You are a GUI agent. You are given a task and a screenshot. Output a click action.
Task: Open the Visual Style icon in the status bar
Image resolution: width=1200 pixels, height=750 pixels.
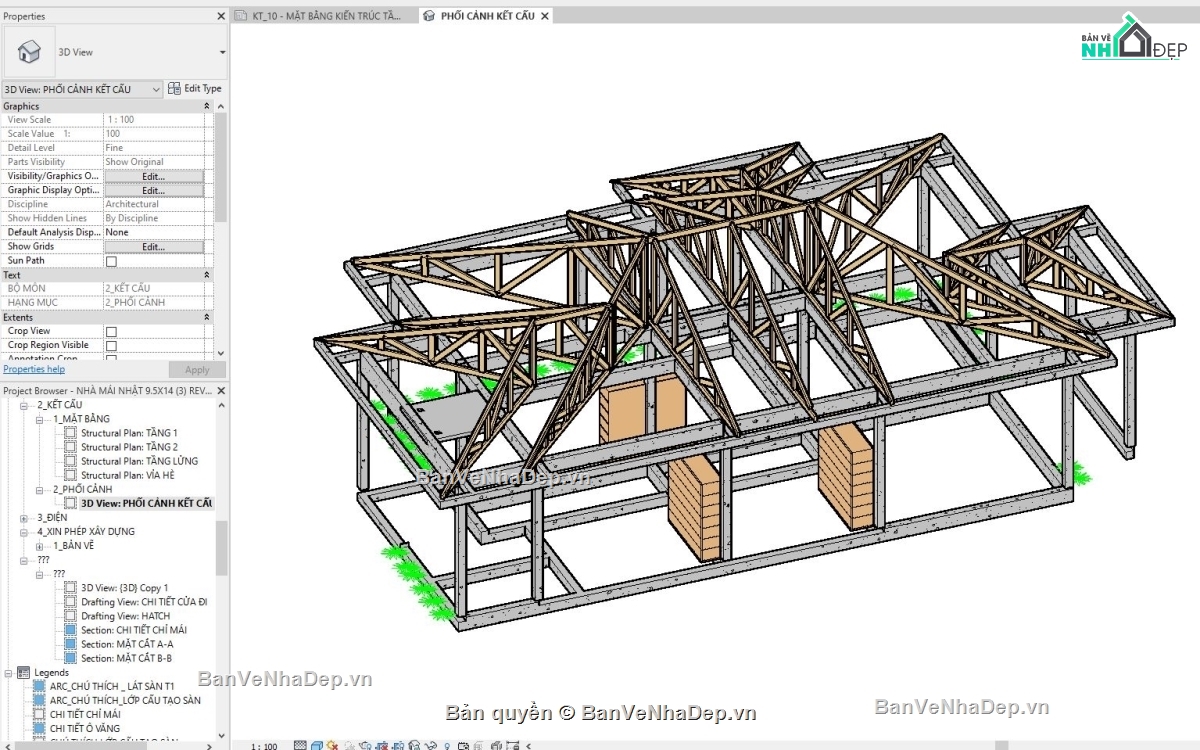click(316, 744)
